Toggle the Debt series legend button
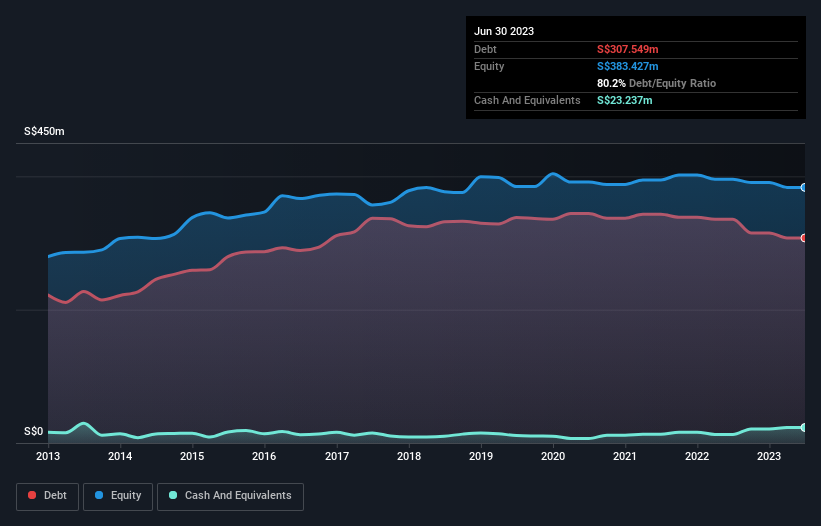 tap(48, 496)
